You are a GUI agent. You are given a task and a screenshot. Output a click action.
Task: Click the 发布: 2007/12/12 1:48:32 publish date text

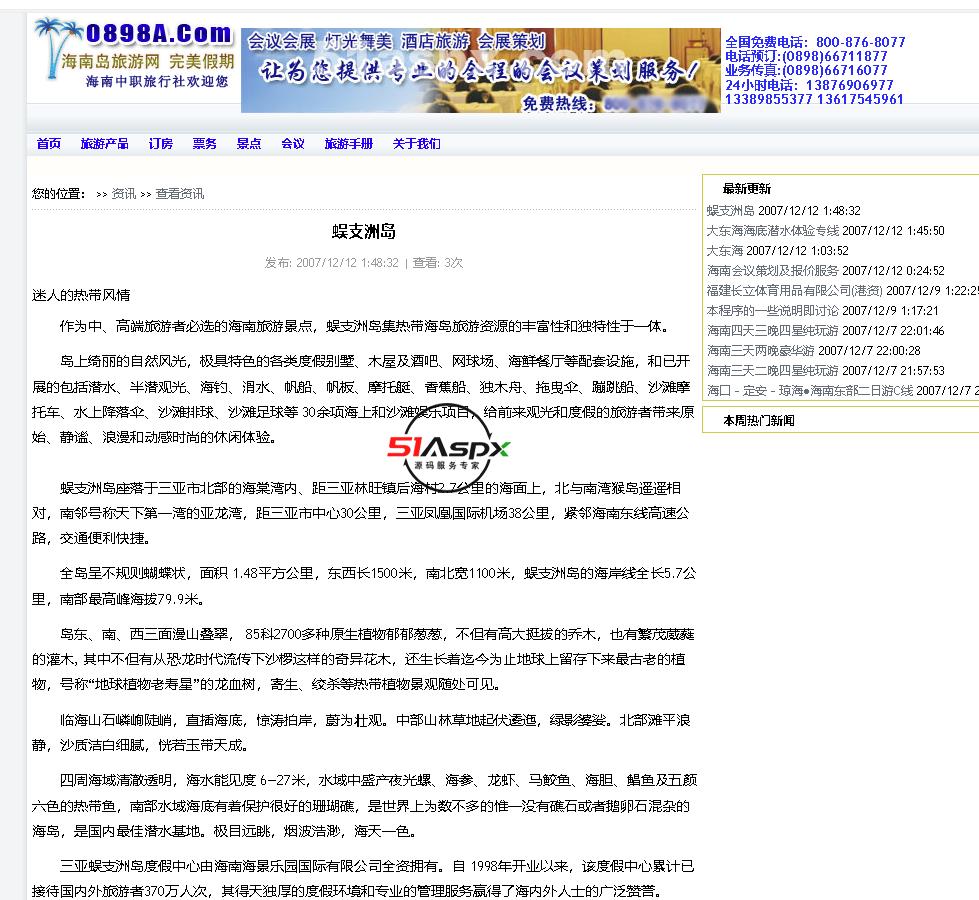click(x=332, y=263)
